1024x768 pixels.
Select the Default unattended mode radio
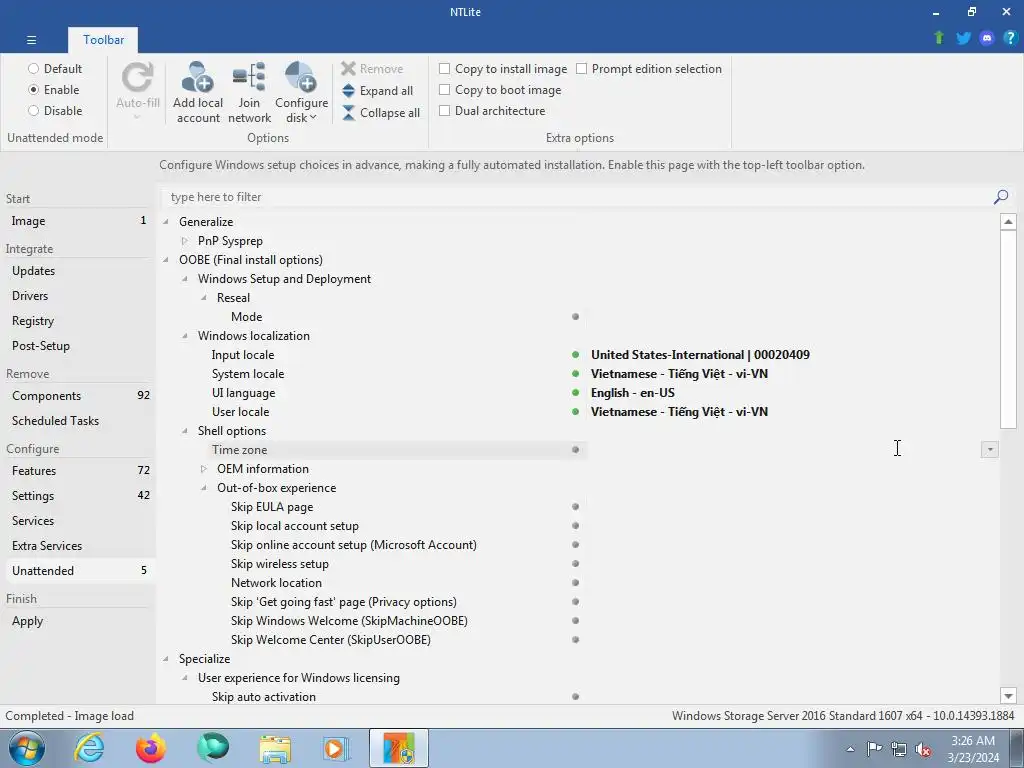[33, 69]
